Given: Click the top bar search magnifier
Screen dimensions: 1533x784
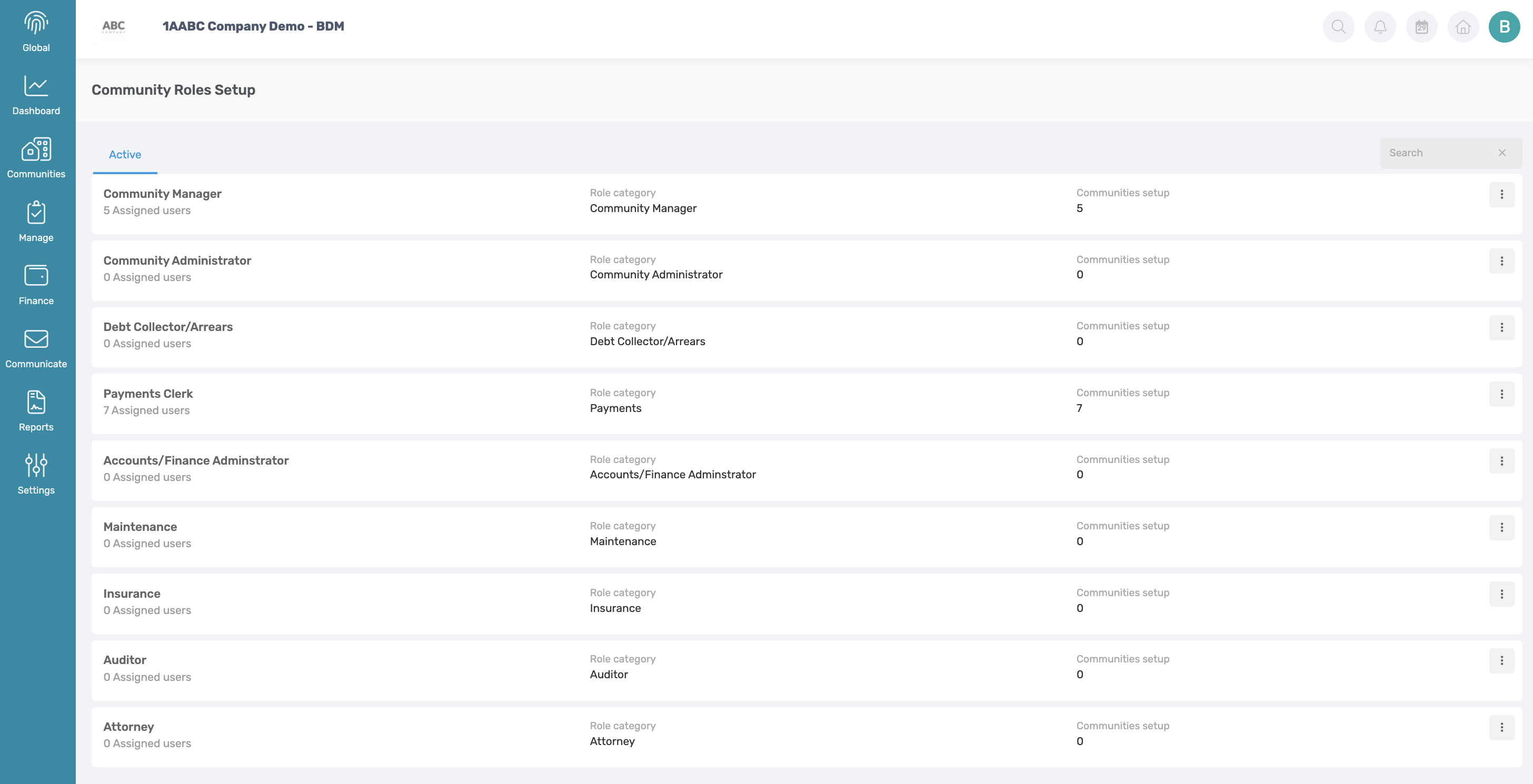Looking at the screenshot, I should coord(1338,27).
